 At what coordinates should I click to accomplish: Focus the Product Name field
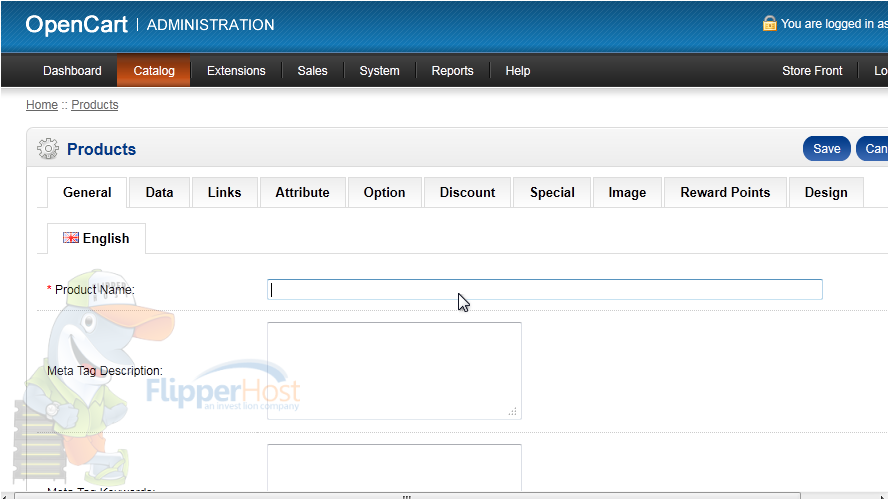point(545,290)
